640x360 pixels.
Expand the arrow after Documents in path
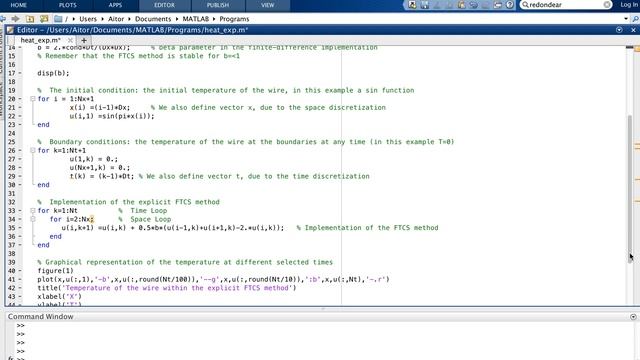(177, 19)
